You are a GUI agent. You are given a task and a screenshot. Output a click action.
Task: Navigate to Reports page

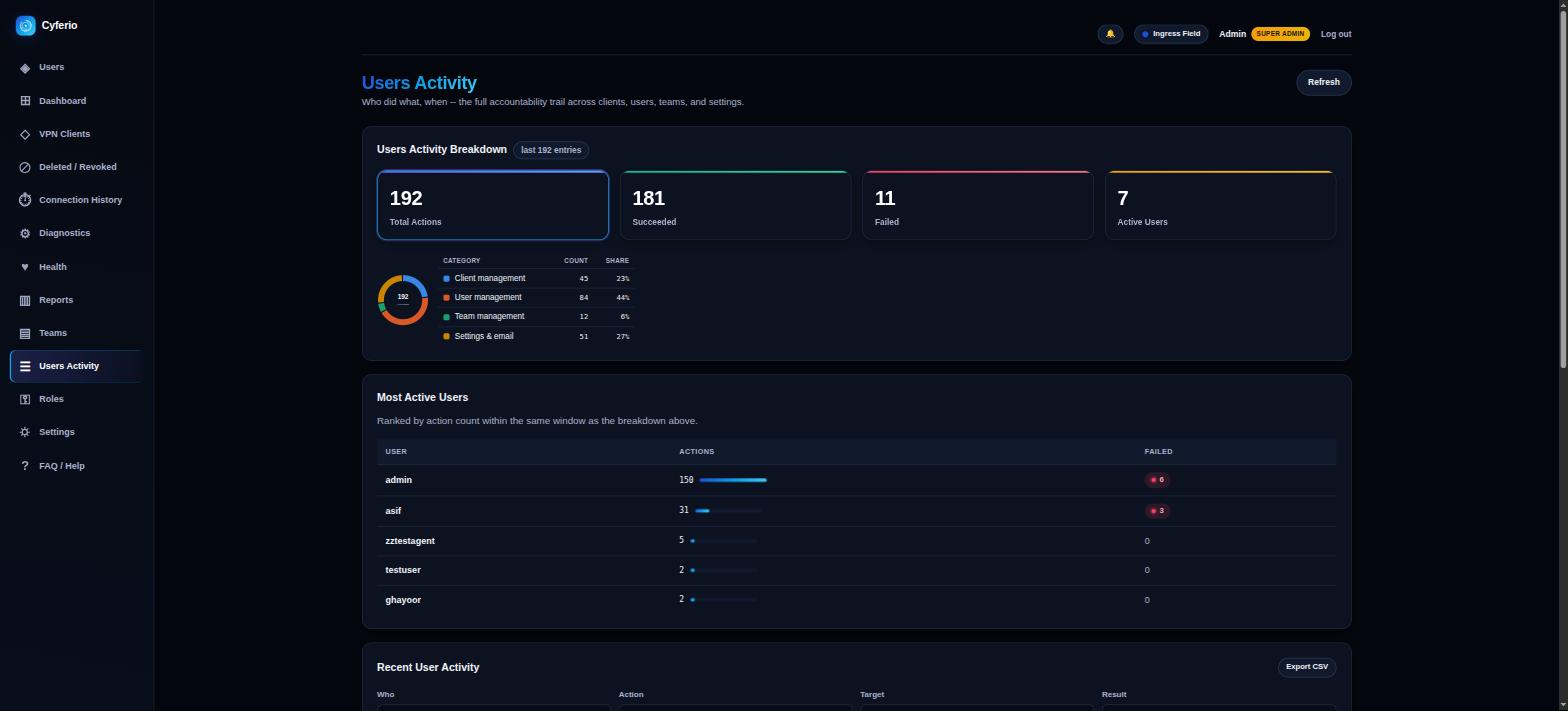click(x=76, y=300)
